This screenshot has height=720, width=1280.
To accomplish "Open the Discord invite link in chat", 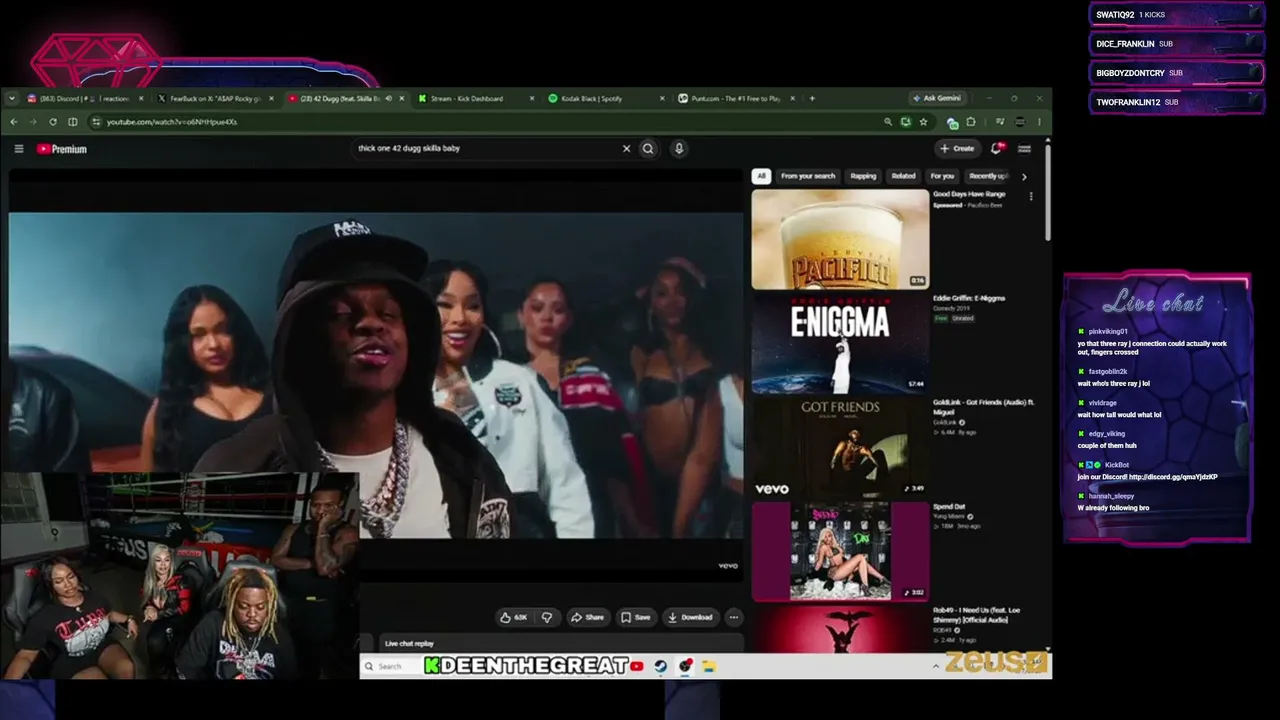I will click(1173, 477).
